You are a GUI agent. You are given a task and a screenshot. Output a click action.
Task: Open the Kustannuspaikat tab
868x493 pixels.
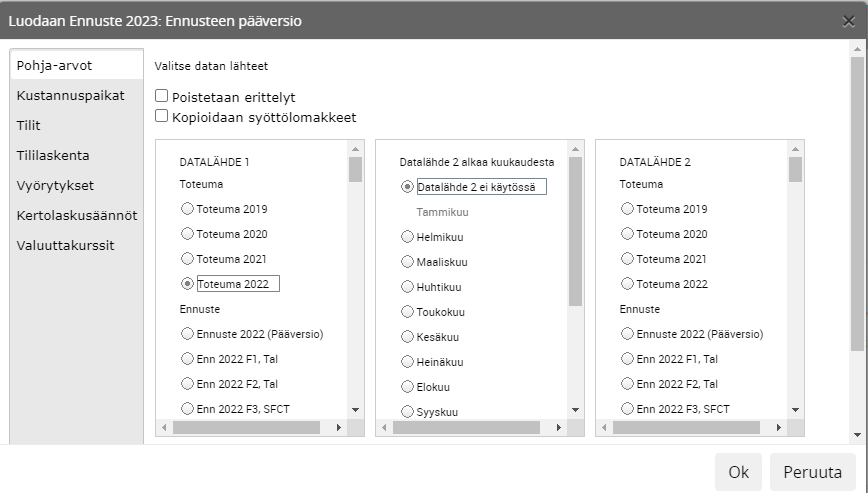pos(70,95)
